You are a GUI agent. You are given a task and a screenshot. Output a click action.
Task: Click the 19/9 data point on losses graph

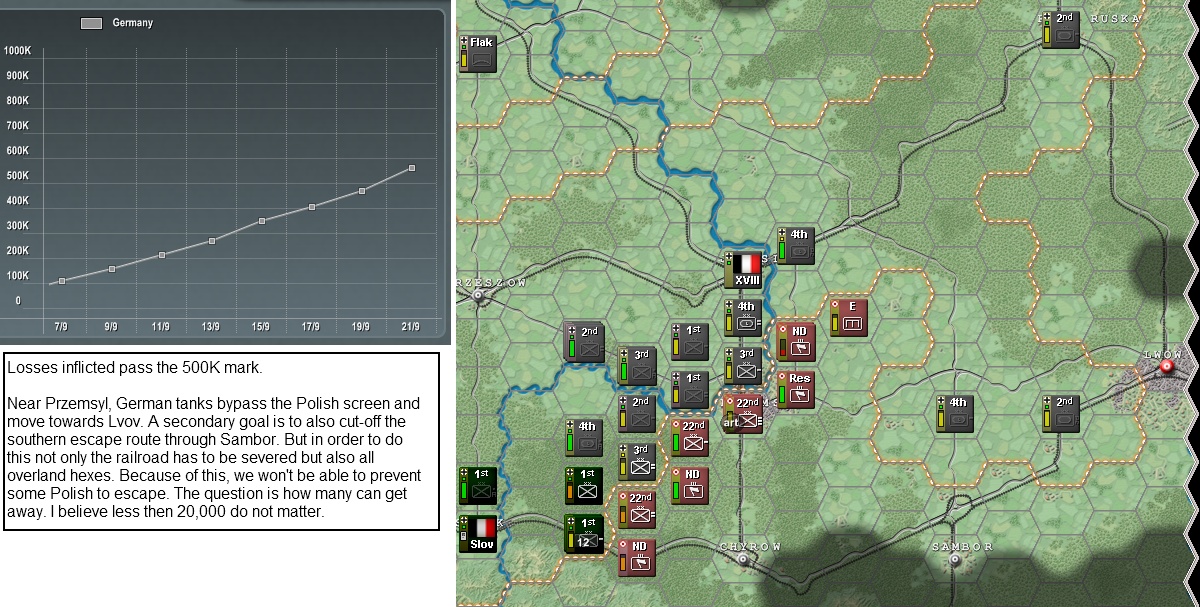pos(362,191)
